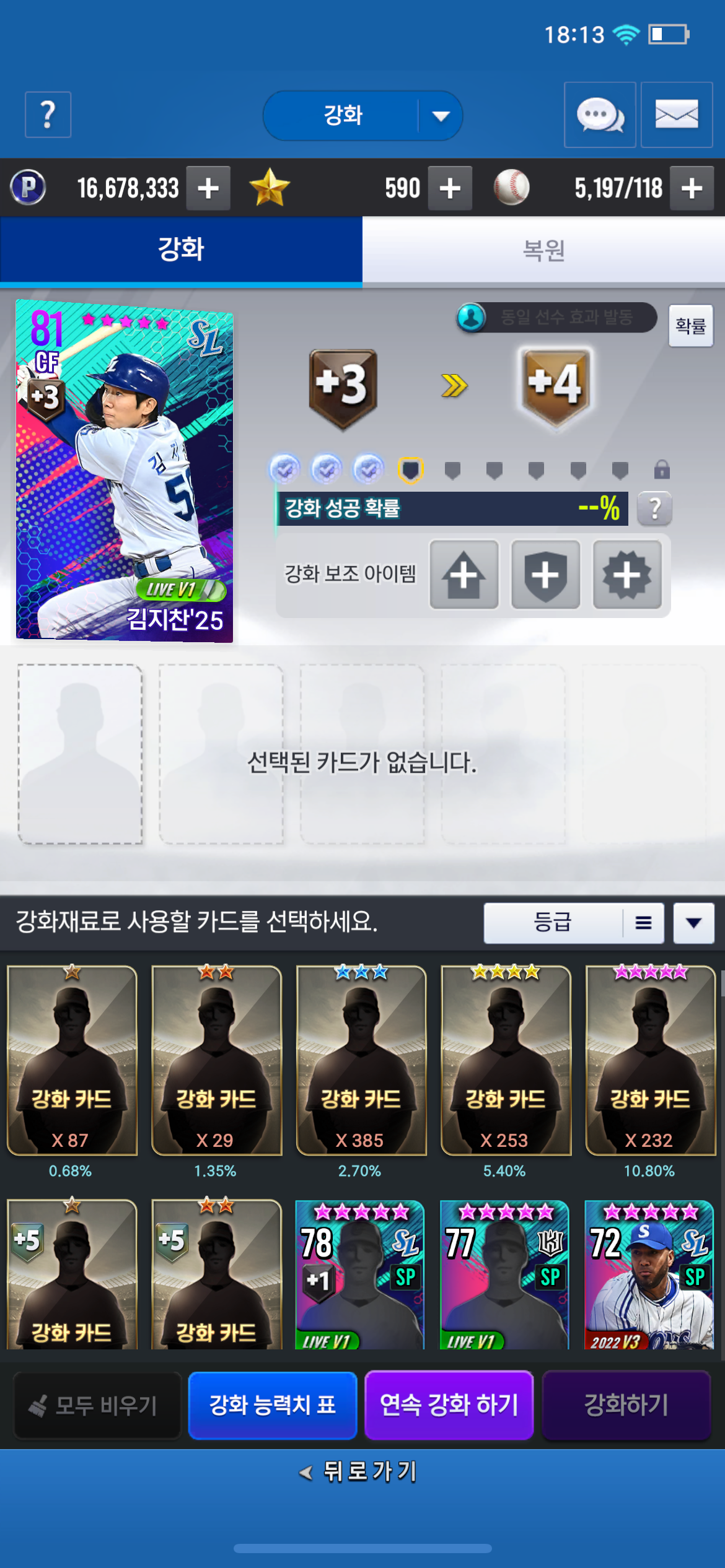Toggle the sort order list icon beside 등급
Viewport: 725px width, 1568px height.
click(x=643, y=923)
